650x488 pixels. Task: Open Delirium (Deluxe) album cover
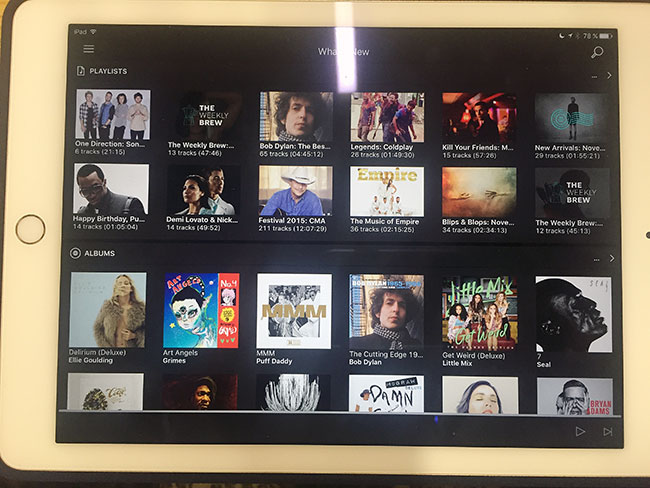(108, 310)
